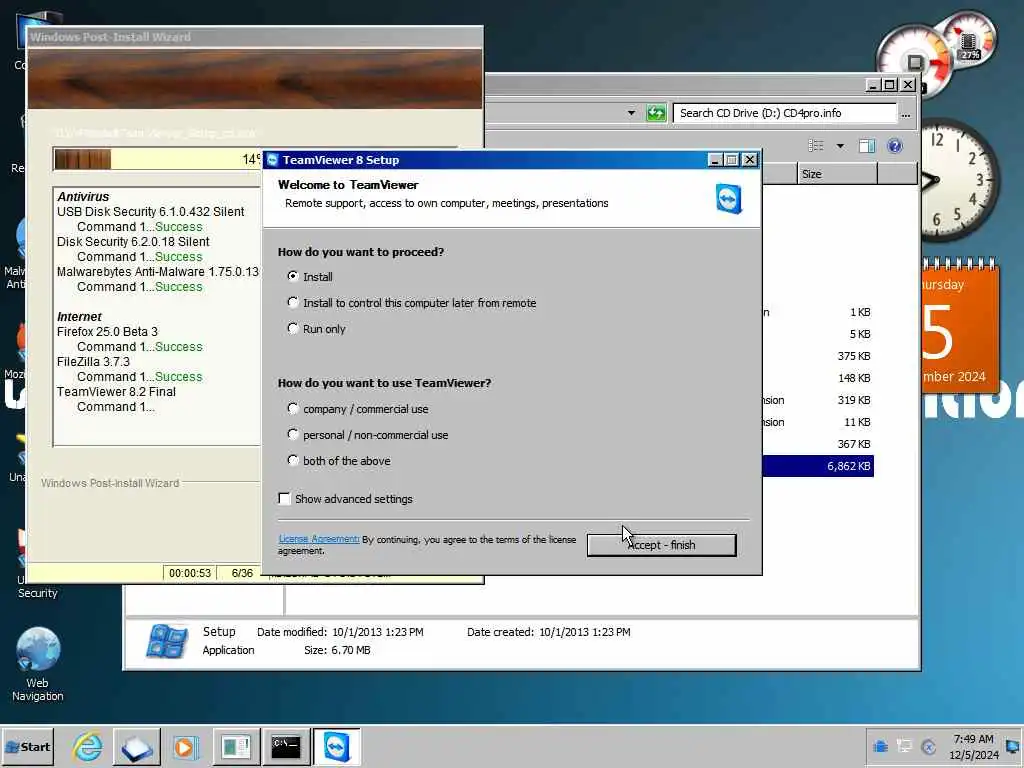The image size is (1024, 768).
Task: Open the License Agreement link
Action: [319, 539]
